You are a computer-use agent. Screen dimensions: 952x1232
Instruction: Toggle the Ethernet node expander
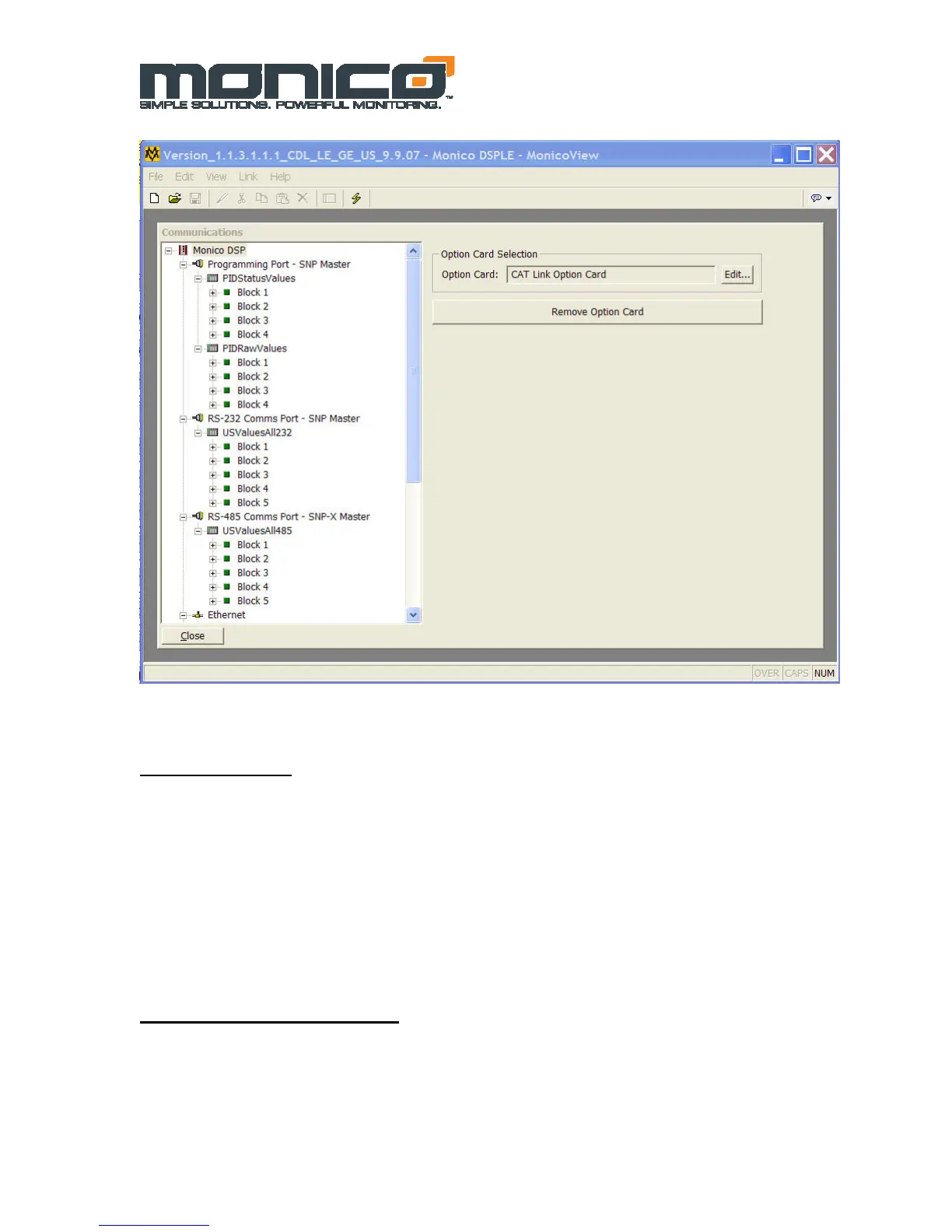pos(184,614)
